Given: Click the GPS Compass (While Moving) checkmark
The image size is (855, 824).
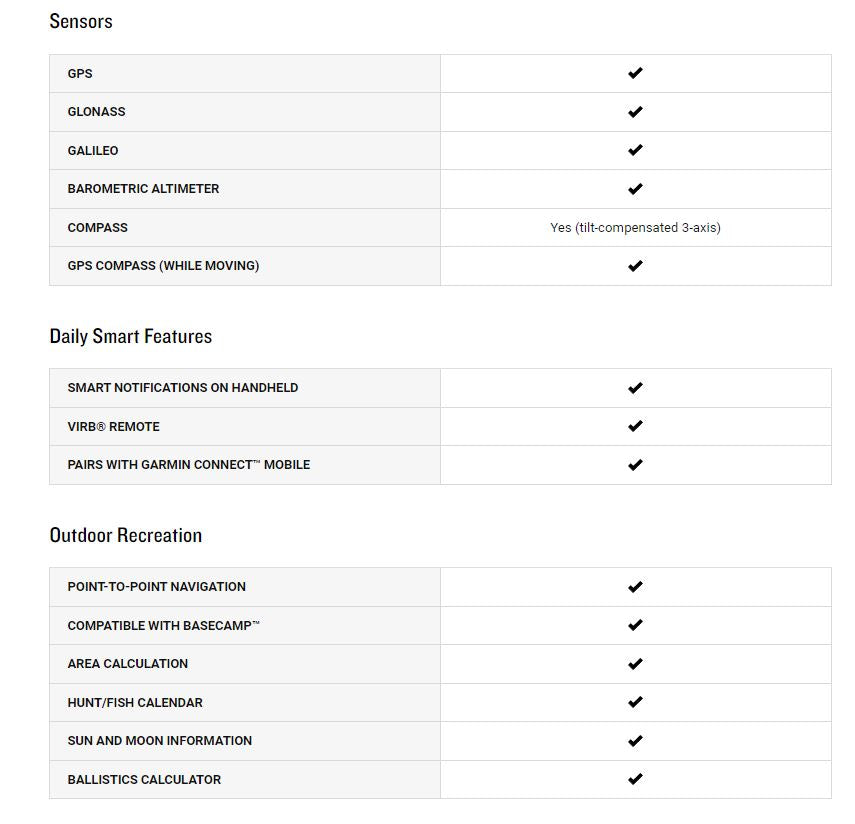Looking at the screenshot, I should (635, 266).
